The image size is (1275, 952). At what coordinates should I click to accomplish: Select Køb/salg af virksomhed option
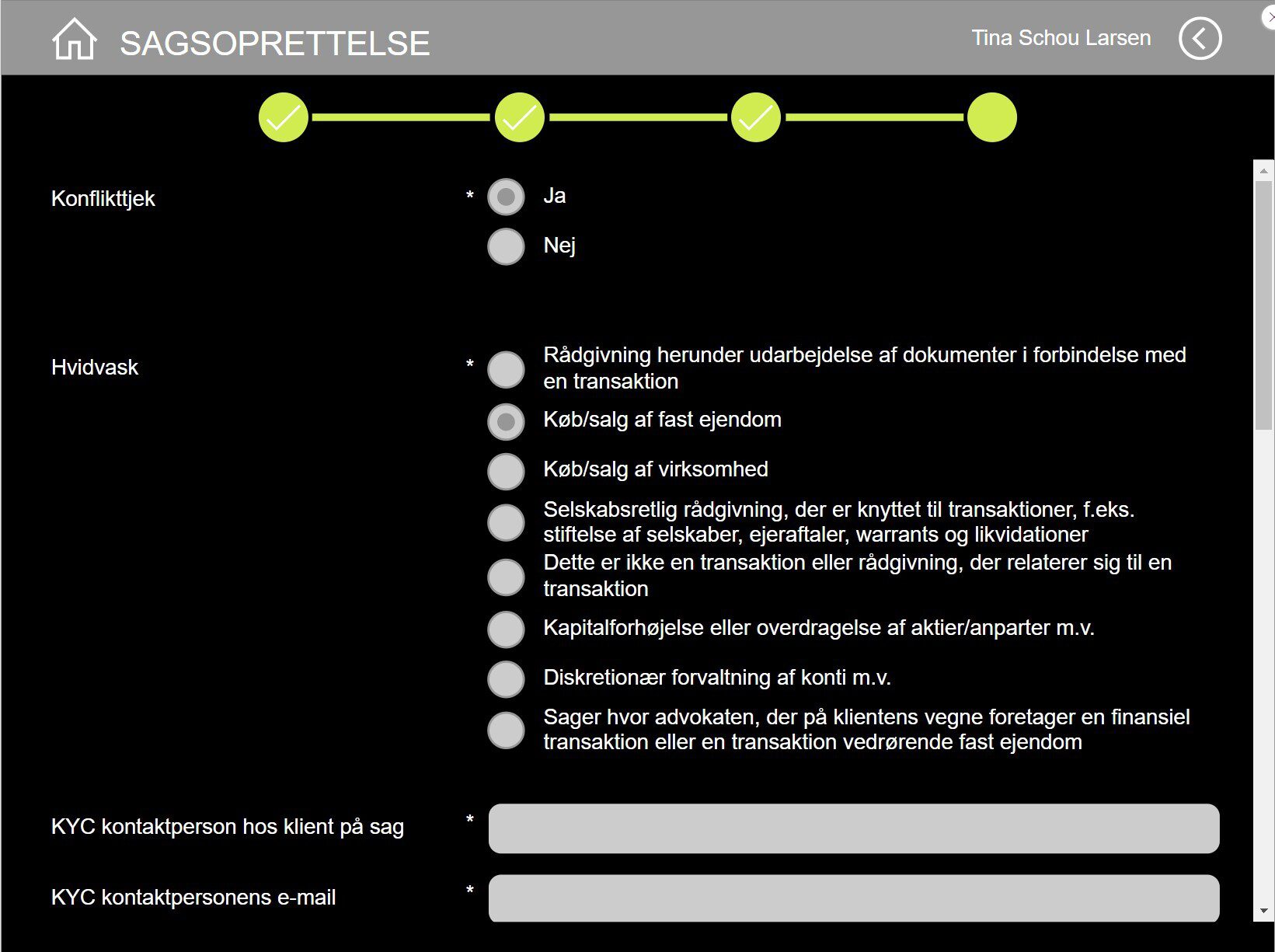tap(506, 471)
